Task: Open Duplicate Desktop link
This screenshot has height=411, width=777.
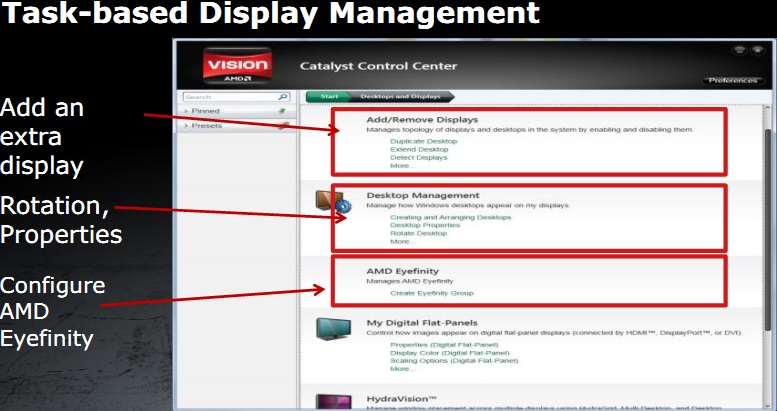Action: point(424,141)
